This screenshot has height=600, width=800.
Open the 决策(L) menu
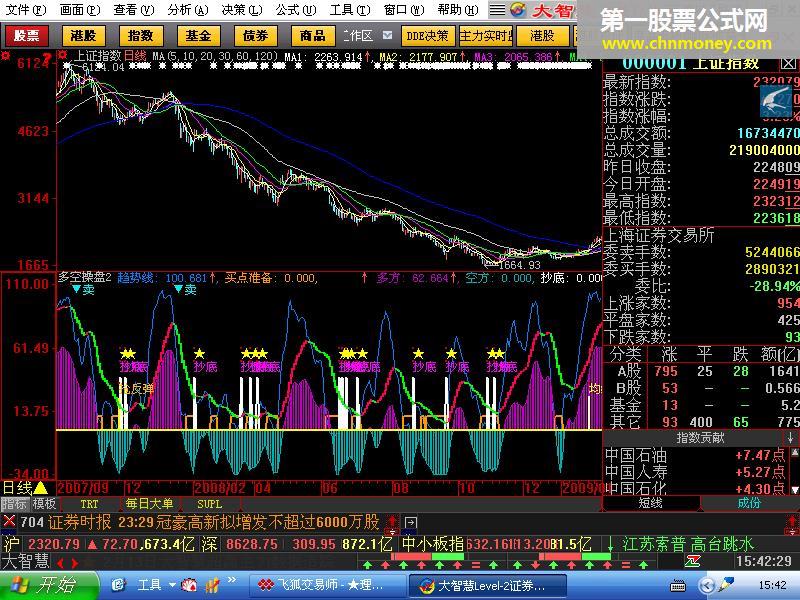point(242,10)
